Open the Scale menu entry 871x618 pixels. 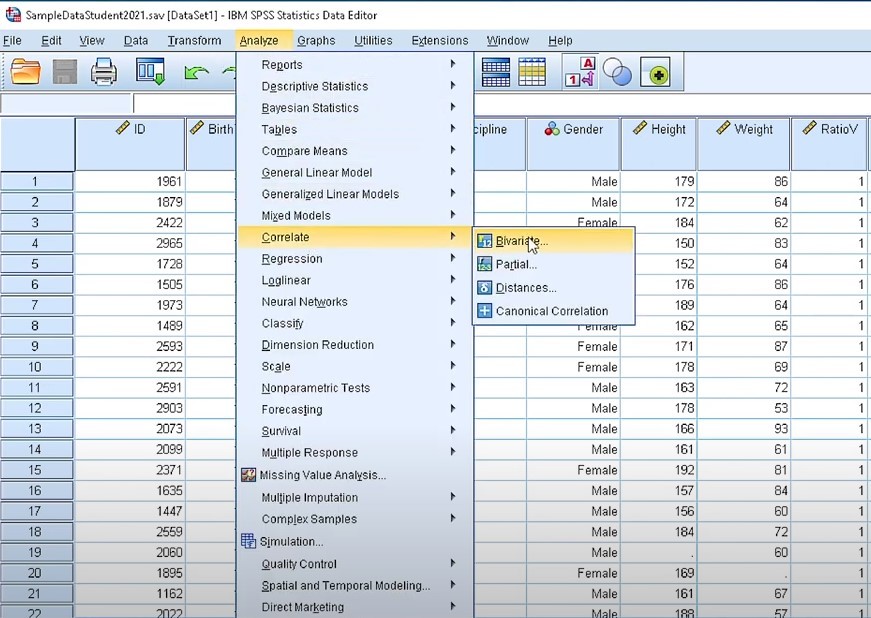(356, 366)
